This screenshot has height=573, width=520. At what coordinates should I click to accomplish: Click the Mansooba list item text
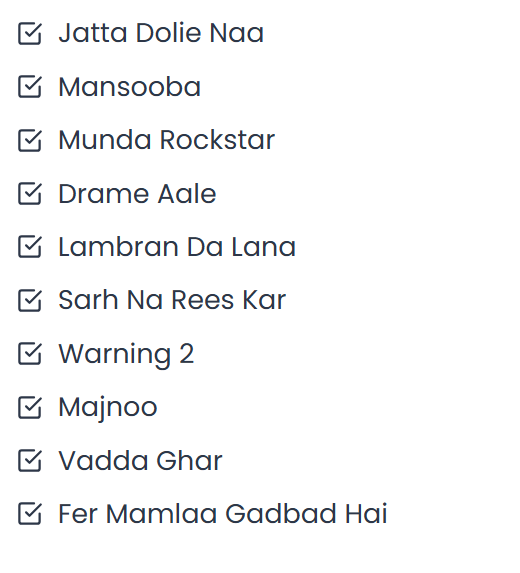tap(130, 87)
